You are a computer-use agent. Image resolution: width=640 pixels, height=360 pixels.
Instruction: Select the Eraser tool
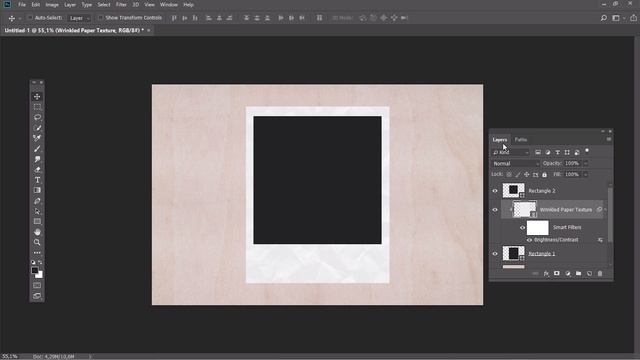pos(37,169)
